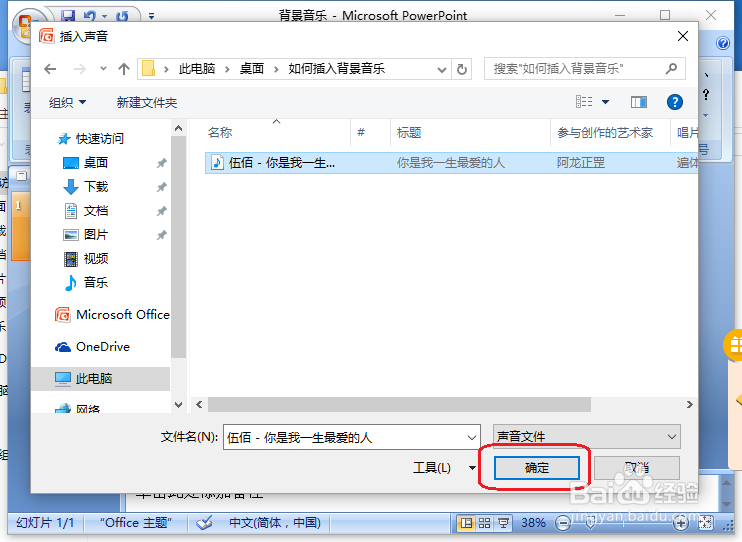Image resolution: width=742 pixels, height=542 pixels.
Task: Open 音乐 folder in sidebar
Action: pyautogui.click(x=85, y=283)
